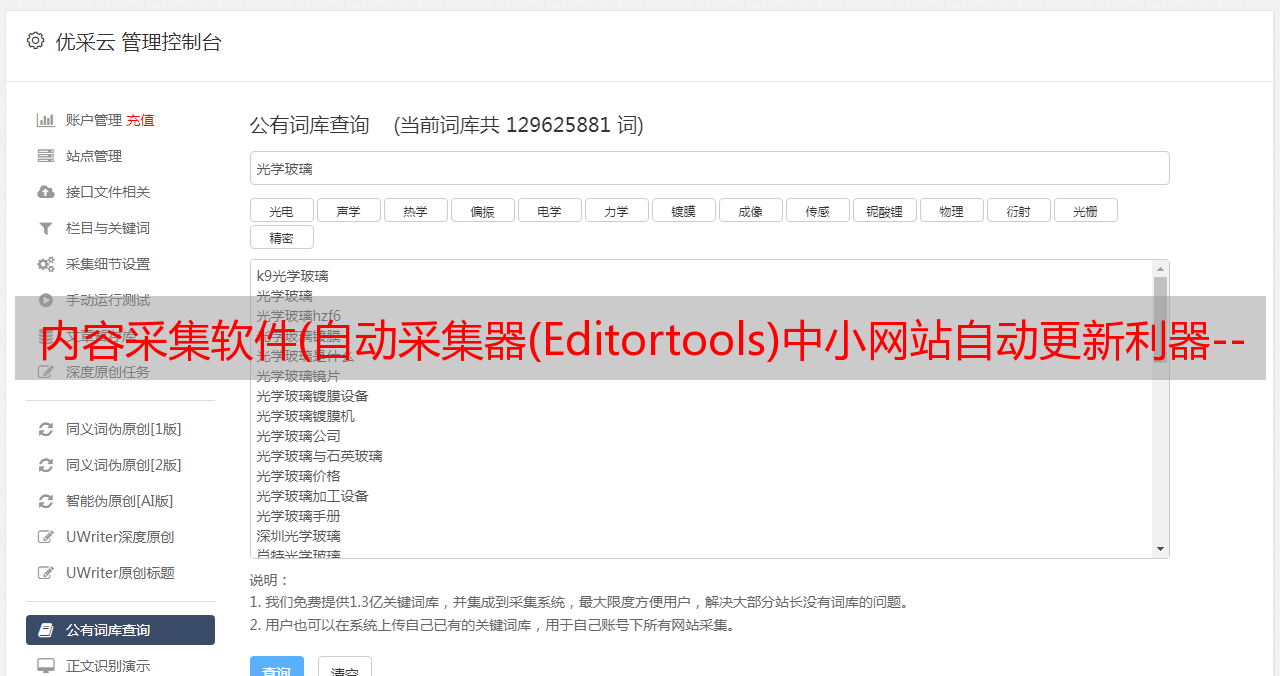Click the result line k9光学玻璃
Viewport: 1280px width, 676px height.
point(292,276)
